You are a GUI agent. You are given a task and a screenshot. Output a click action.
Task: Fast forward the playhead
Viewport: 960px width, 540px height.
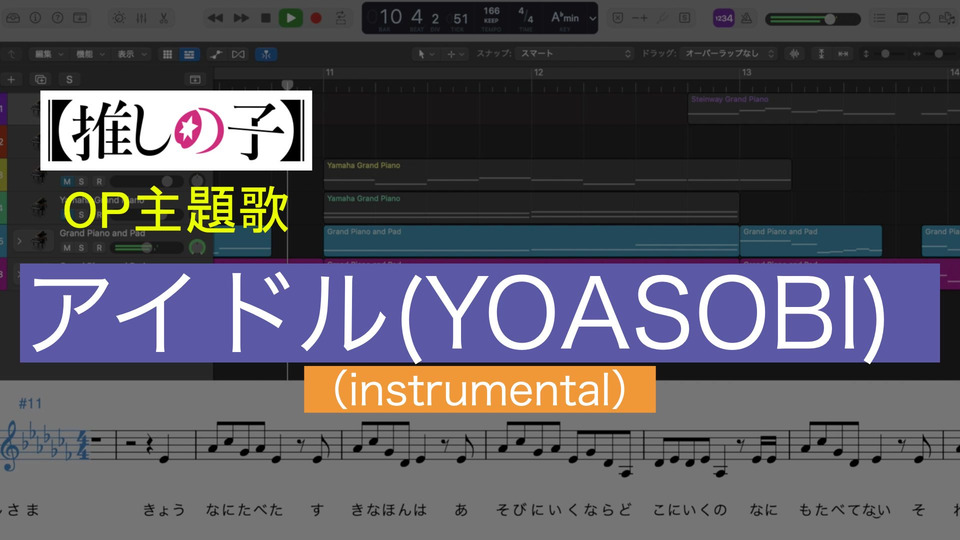tap(241, 18)
